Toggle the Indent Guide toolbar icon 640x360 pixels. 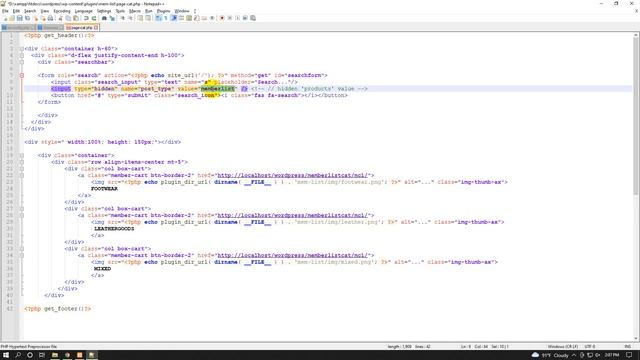173,18
